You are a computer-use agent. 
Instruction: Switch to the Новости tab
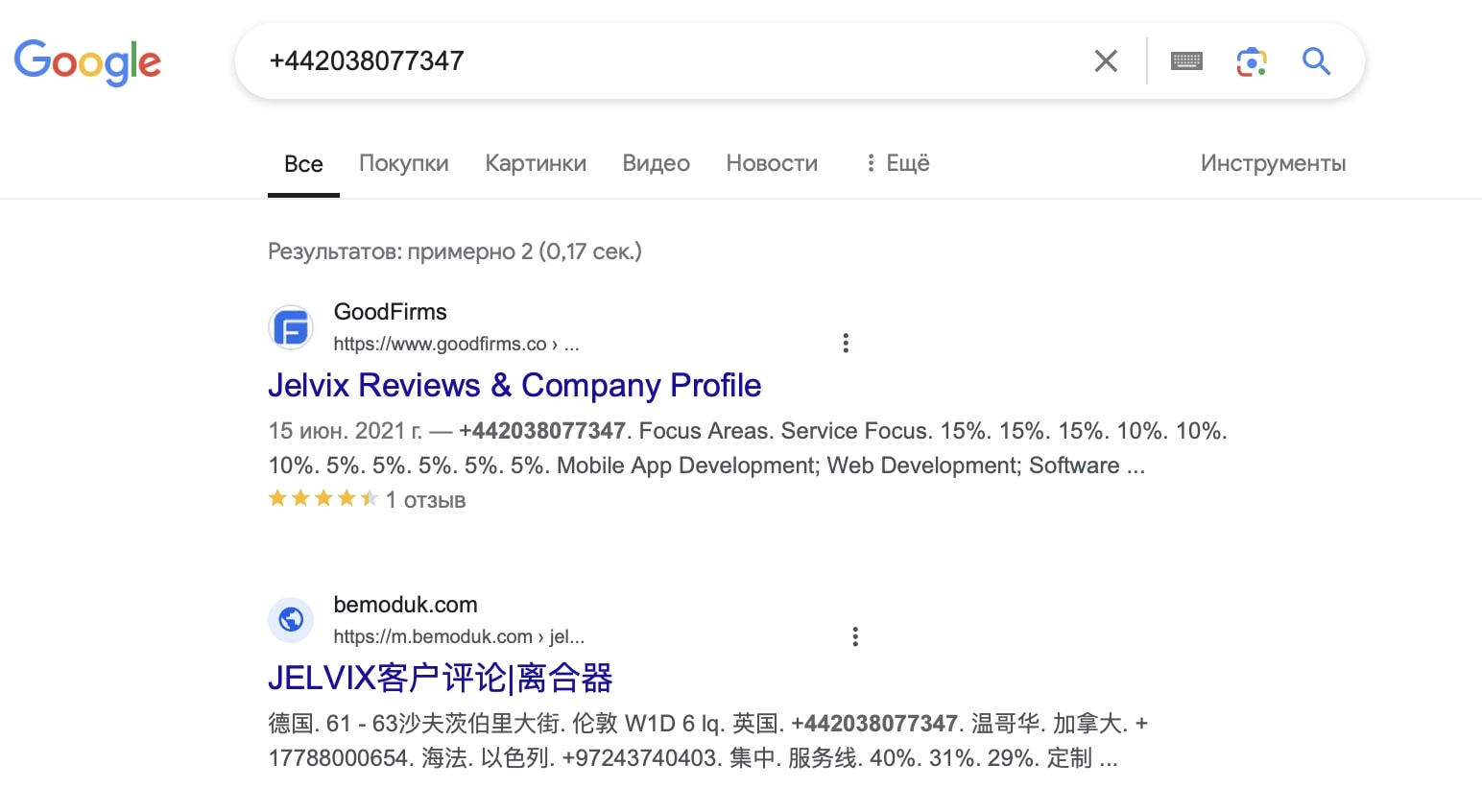click(x=772, y=163)
